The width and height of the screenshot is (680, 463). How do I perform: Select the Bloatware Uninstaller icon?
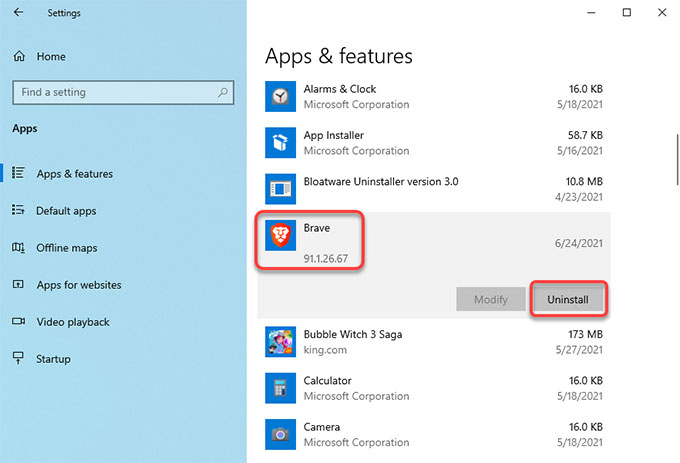[281, 189]
